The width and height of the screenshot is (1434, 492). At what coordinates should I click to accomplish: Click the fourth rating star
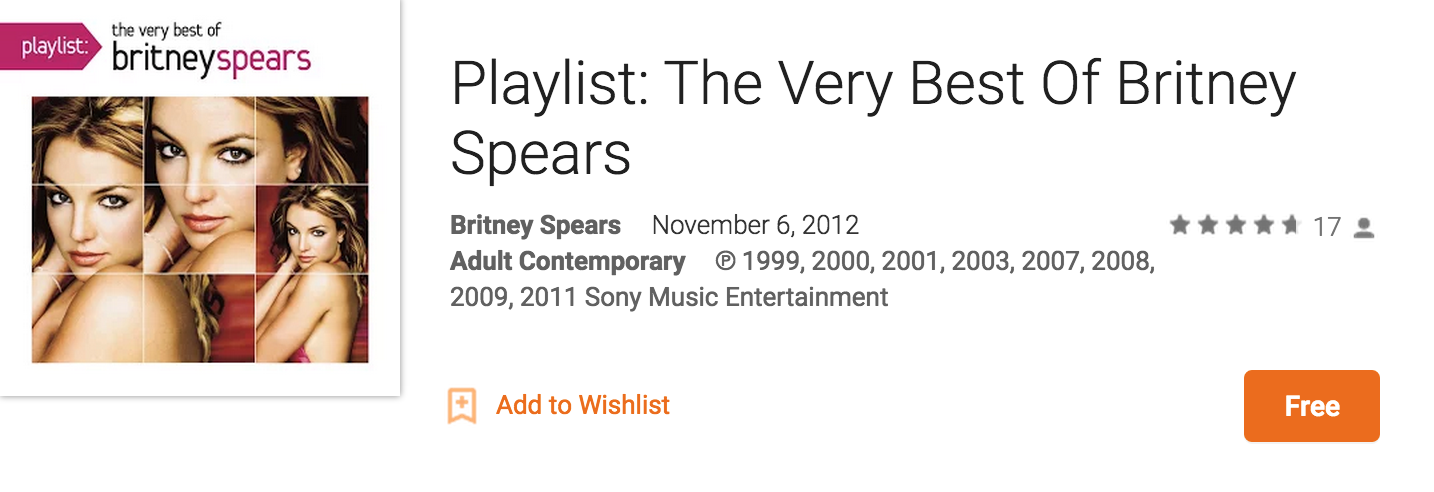tap(1263, 226)
